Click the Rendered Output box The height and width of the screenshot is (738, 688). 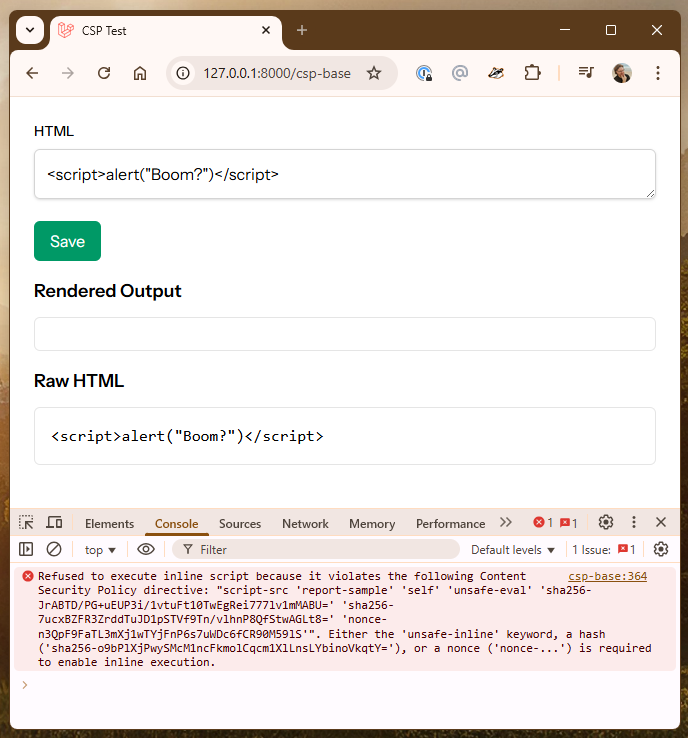[x=344, y=334]
